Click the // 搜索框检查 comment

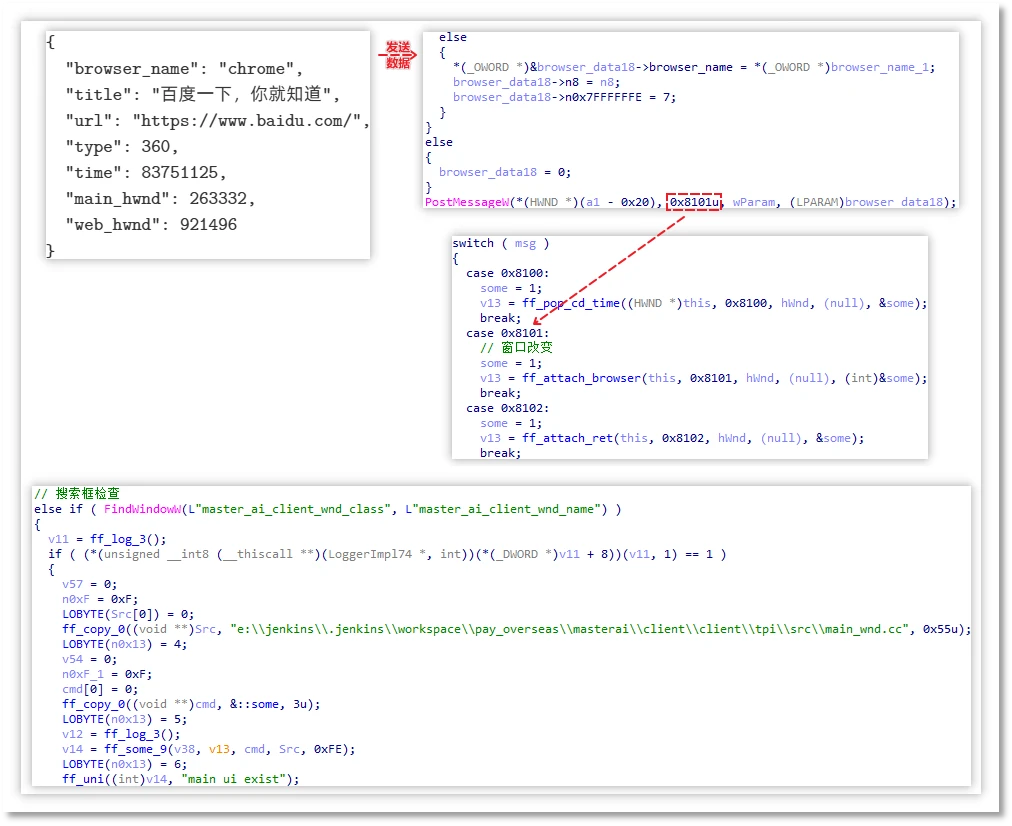point(77,494)
